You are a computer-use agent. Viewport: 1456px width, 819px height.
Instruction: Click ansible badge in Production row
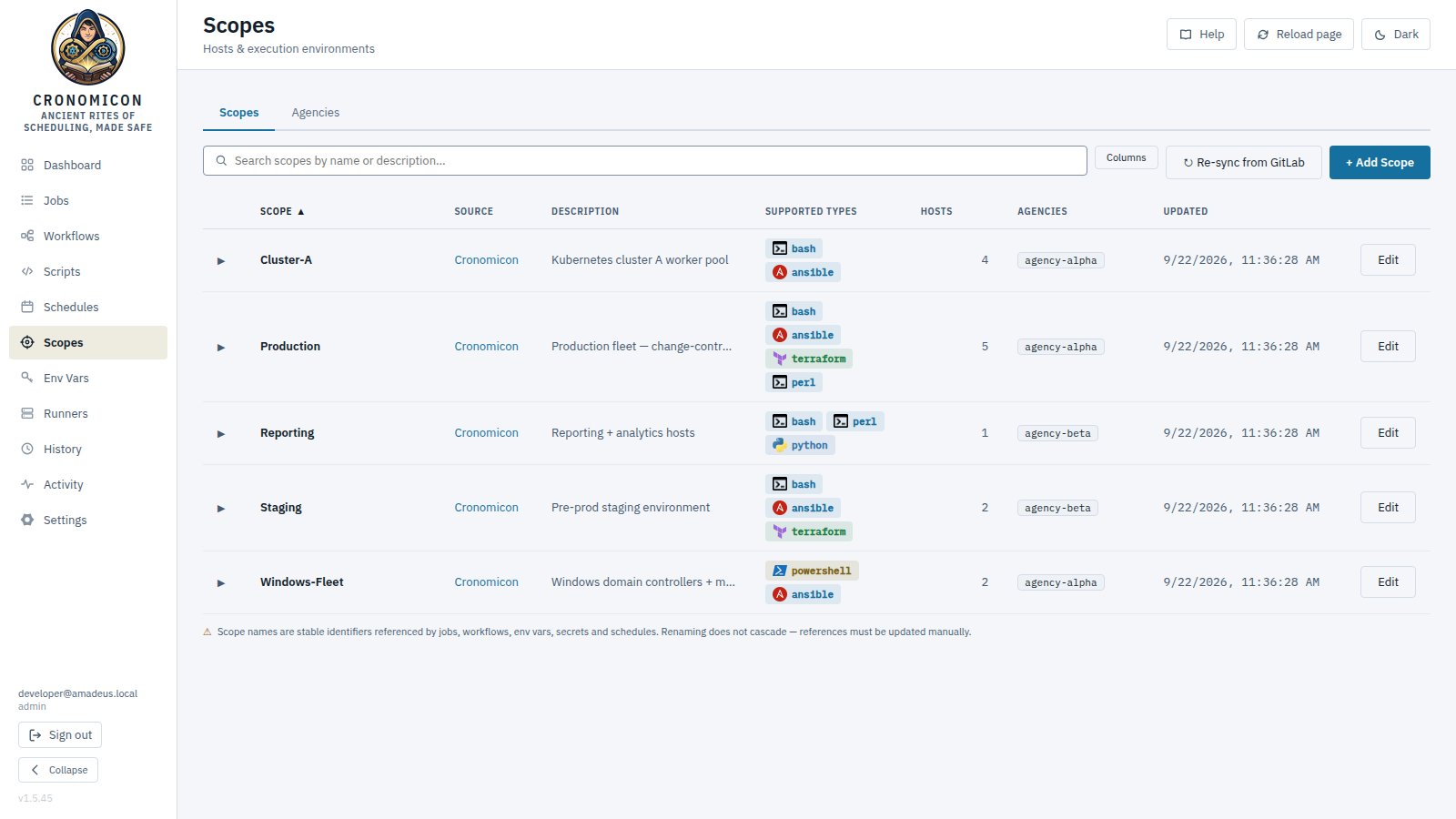click(803, 335)
